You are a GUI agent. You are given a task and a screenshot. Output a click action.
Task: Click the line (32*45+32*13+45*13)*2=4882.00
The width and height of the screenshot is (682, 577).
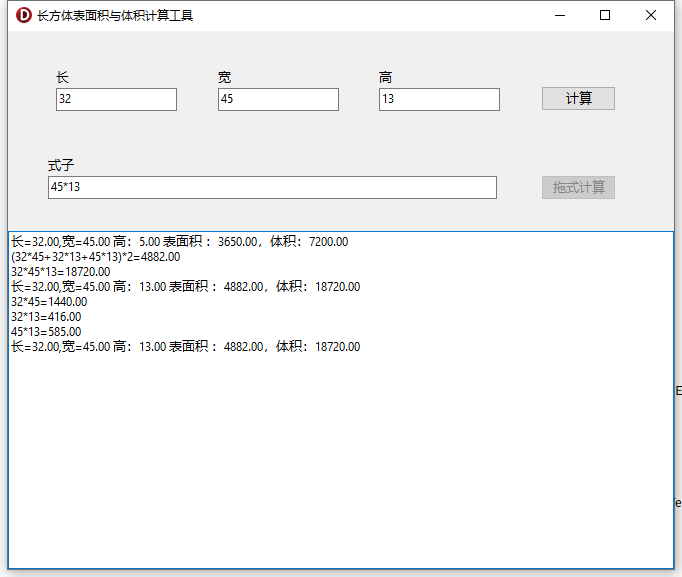[96, 257]
